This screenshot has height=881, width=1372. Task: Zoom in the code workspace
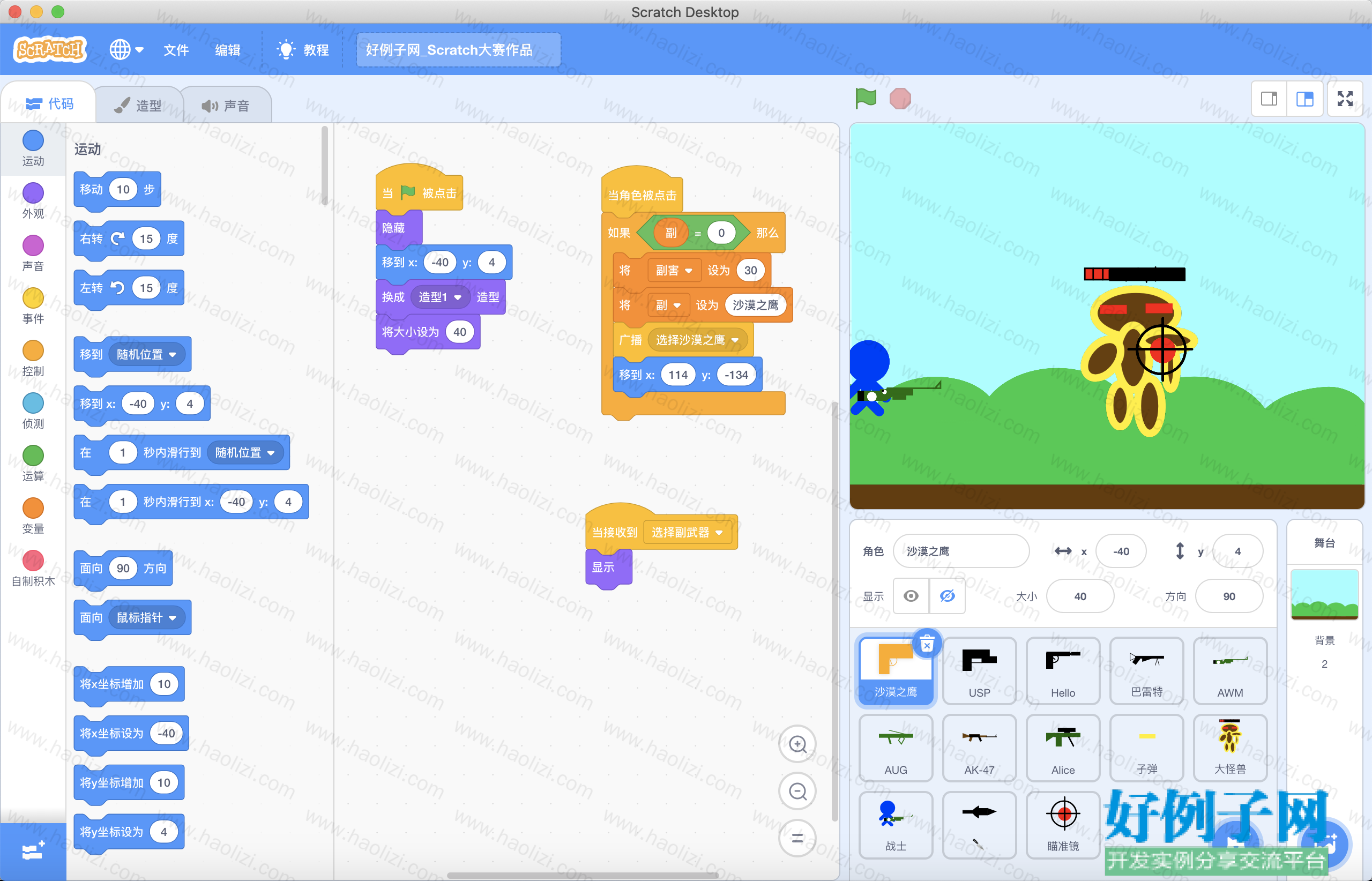[x=797, y=744]
